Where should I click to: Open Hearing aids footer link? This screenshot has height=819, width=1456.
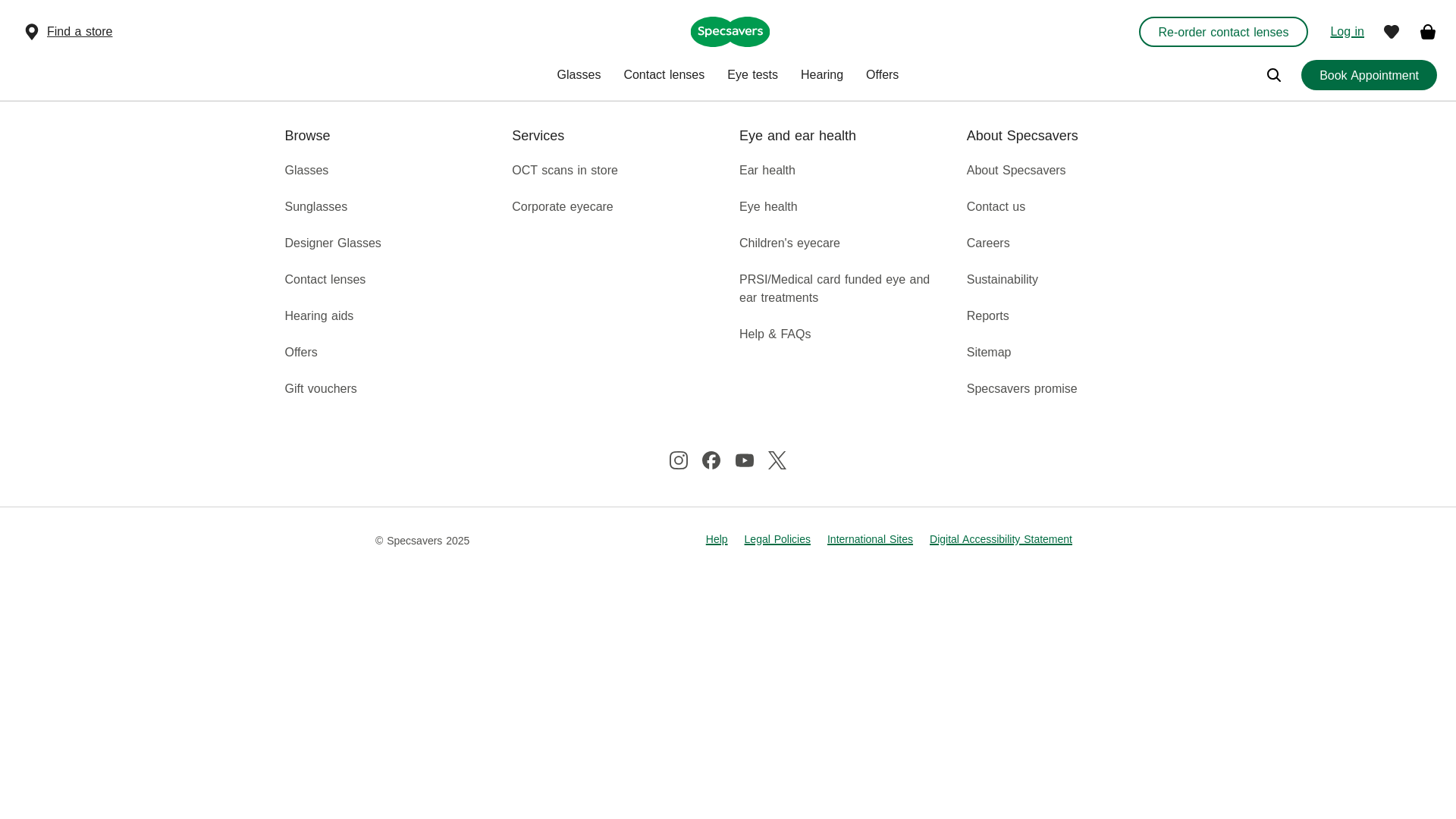(x=318, y=316)
